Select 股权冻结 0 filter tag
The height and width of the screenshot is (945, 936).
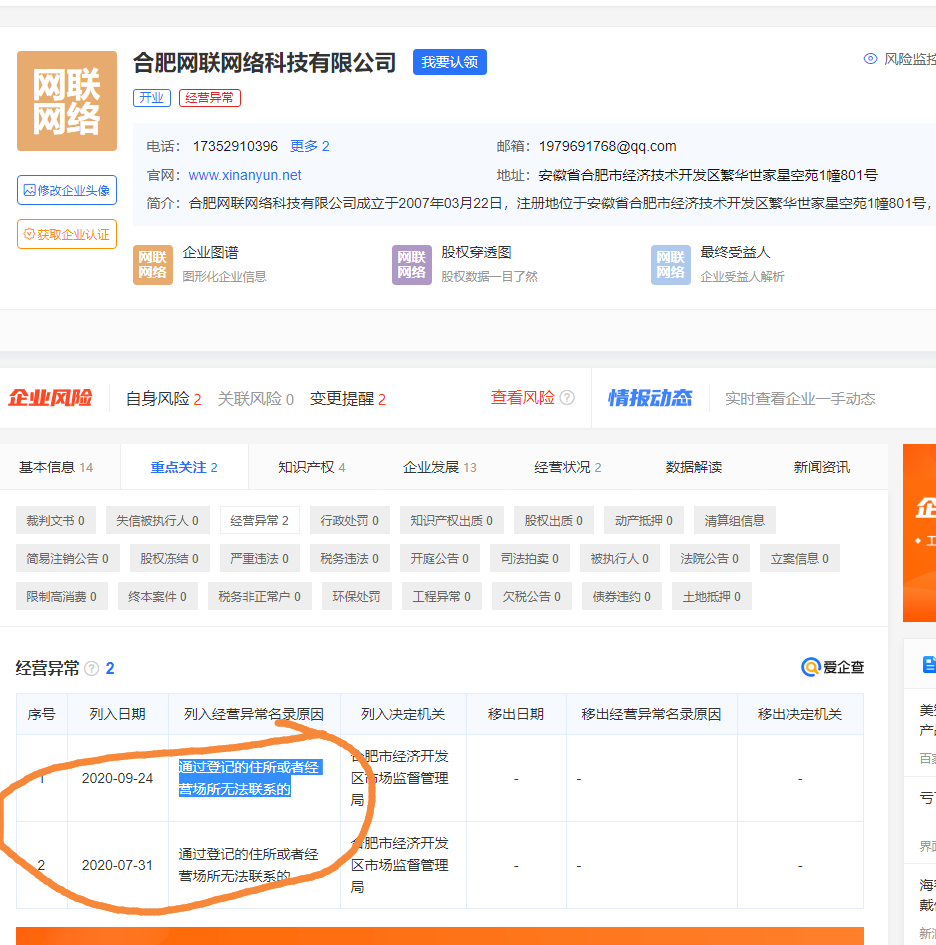[169, 559]
